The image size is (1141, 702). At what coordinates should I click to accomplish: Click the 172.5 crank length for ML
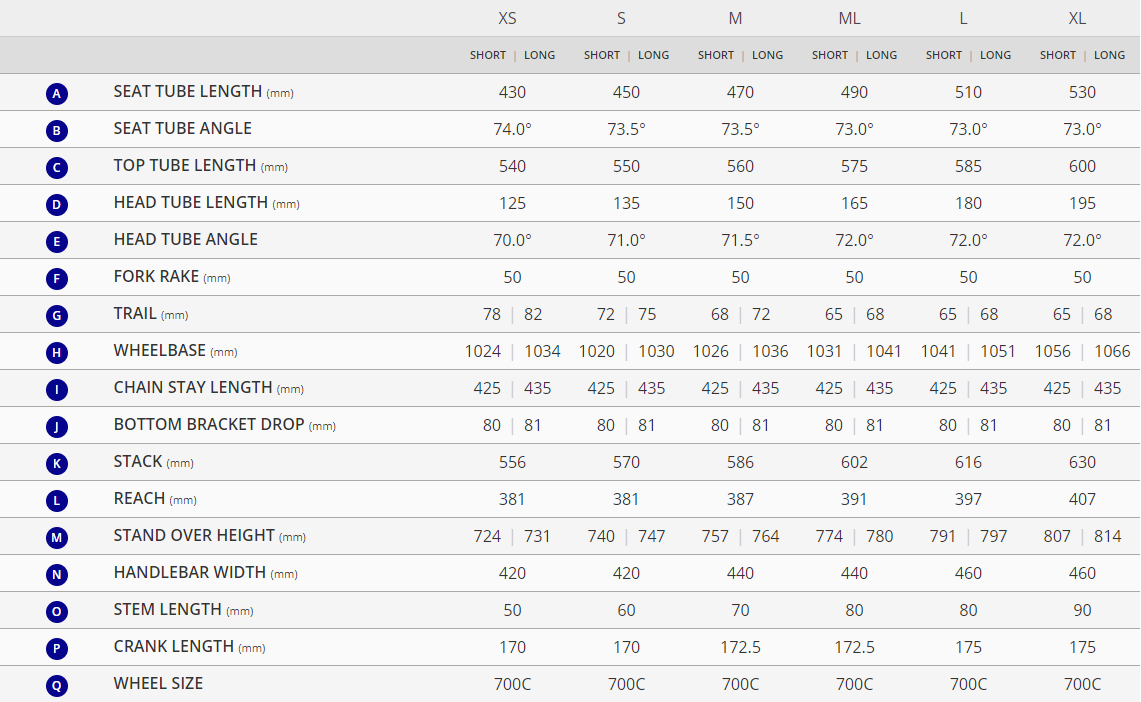(x=854, y=647)
